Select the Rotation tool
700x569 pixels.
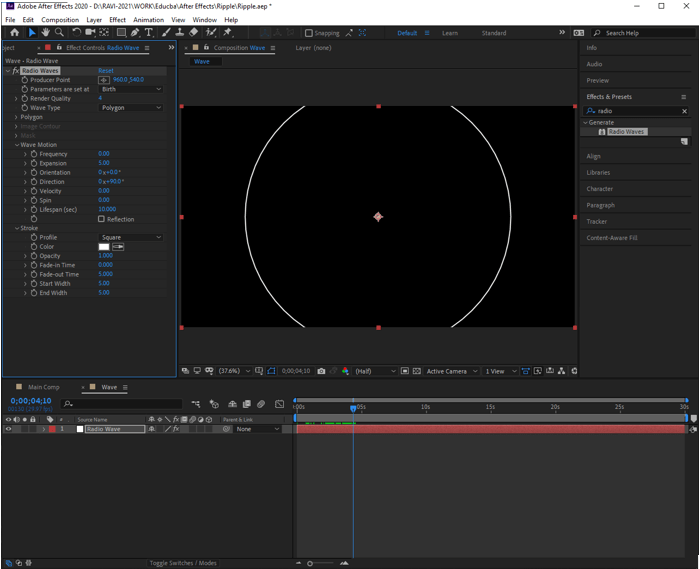77,33
